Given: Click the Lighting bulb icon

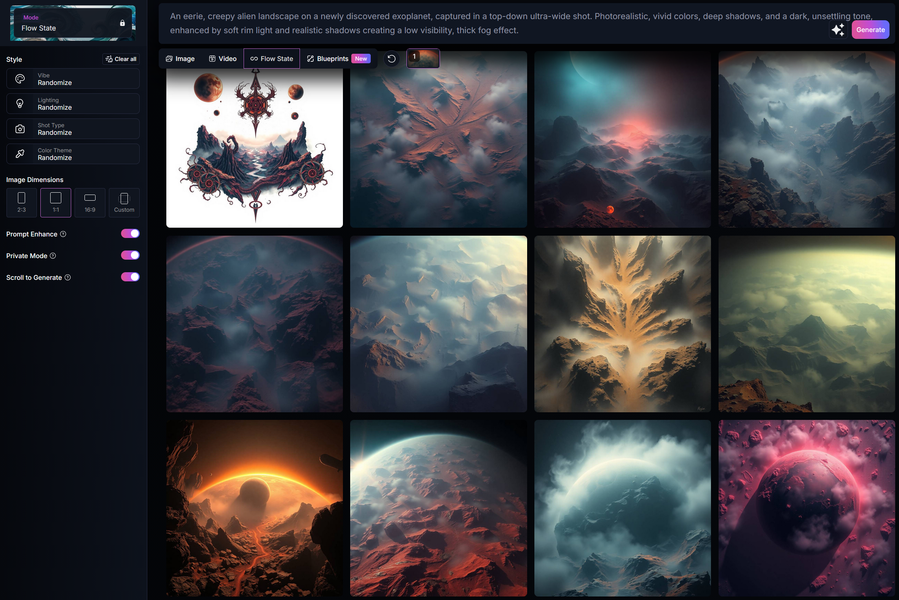Looking at the screenshot, I should coord(20,104).
